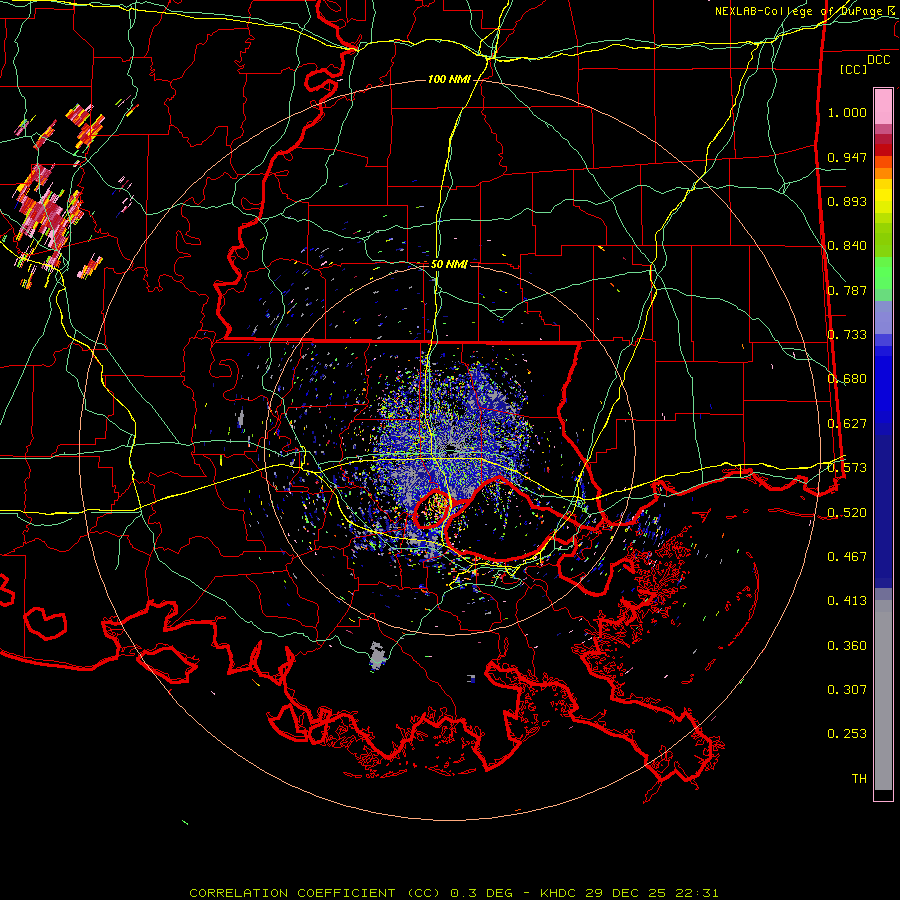Select the 0.947 scale value
The image size is (900, 900).
click(x=847, y=157)
